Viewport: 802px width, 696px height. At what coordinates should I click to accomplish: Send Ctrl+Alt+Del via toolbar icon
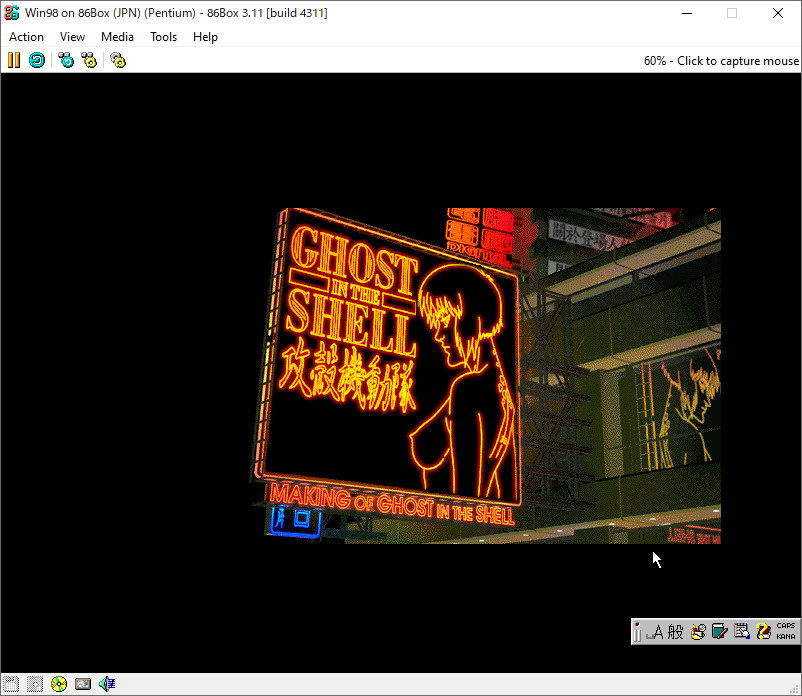66,60
